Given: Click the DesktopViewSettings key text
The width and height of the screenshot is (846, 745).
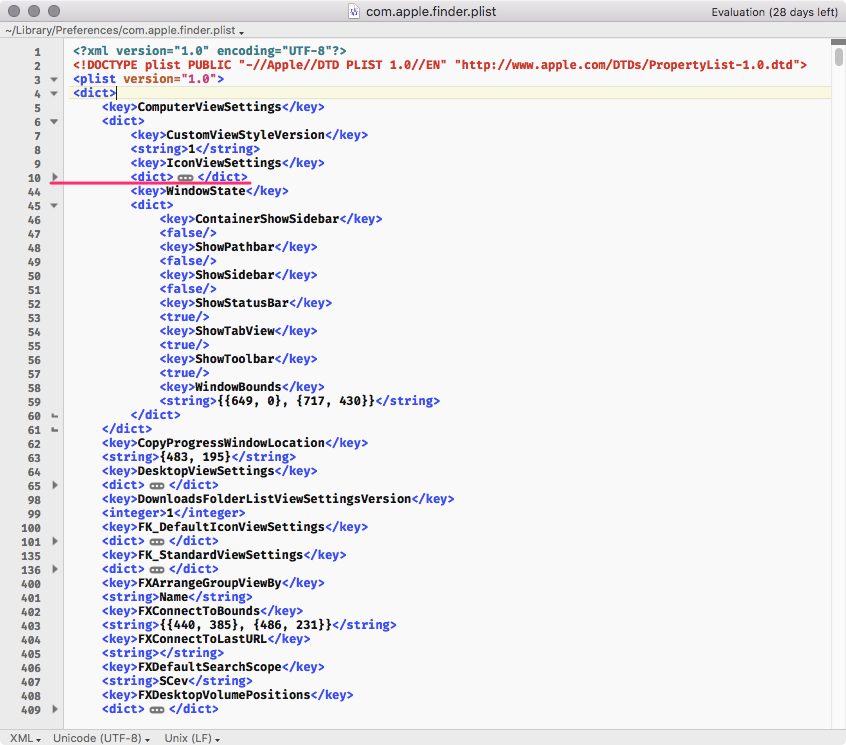Looking at the screenshot, I should tap(206, 471).
